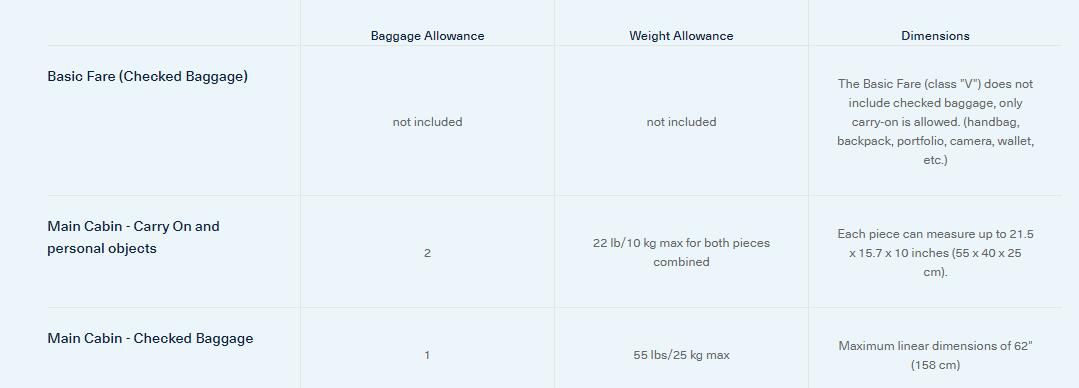The height and width of the screenshot is (388, 1079).
Task: Click the 'personal objects' label text
Action: (x=102, y=248)
